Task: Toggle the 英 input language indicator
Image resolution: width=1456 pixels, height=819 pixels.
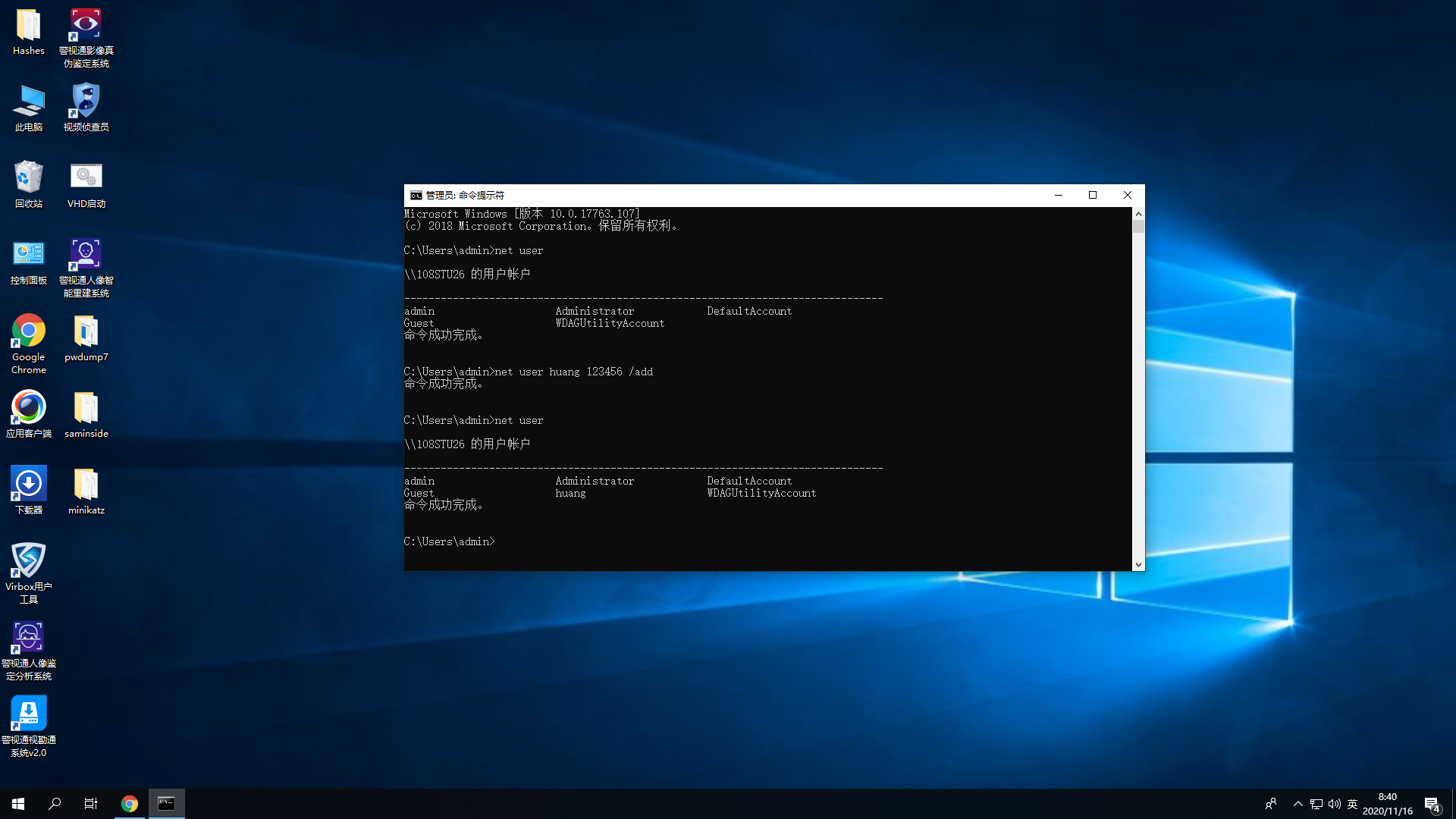Action: [x=1352, y=804]
